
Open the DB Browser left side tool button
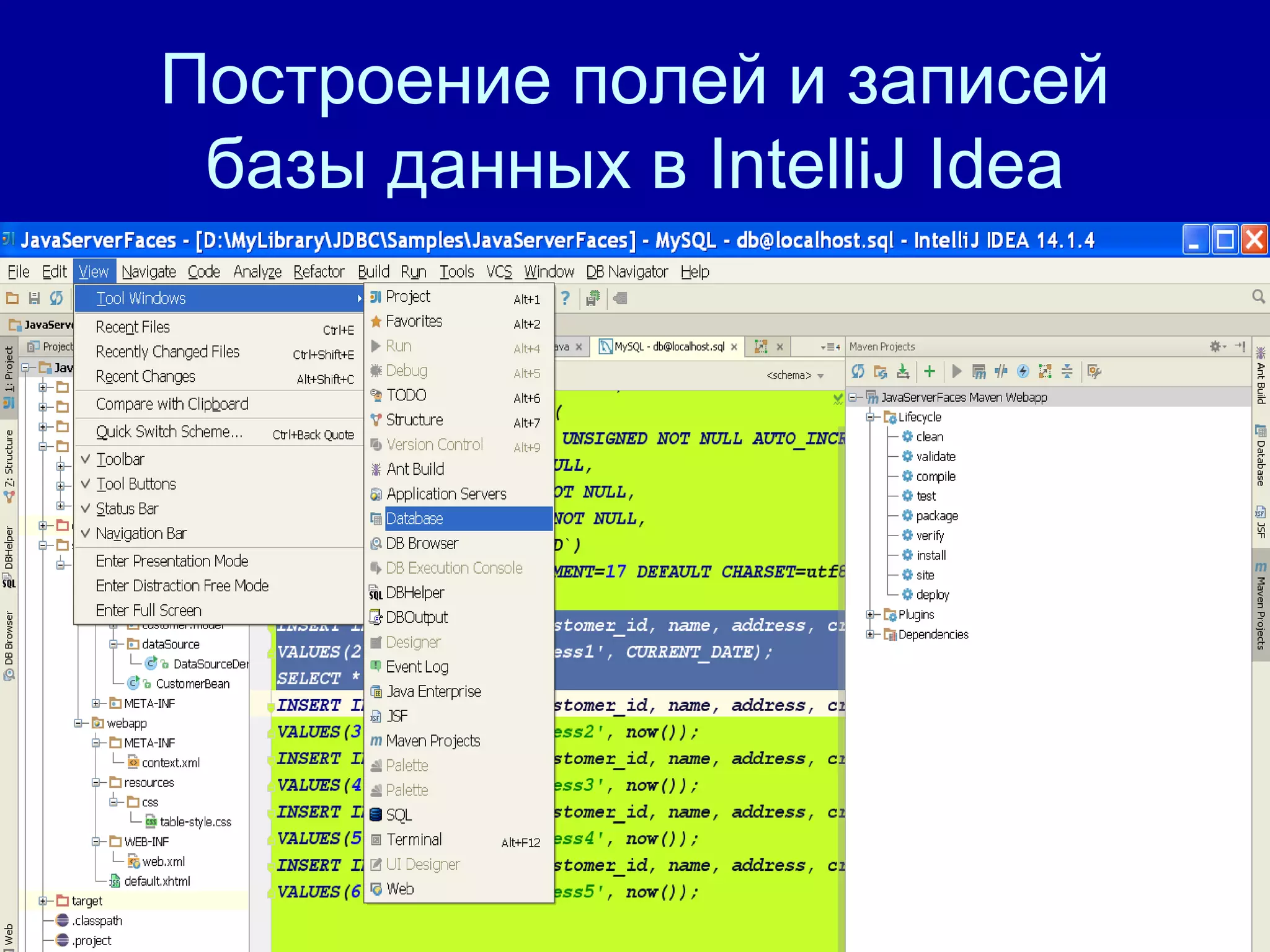pyautogui.click(x=9, y=646)
